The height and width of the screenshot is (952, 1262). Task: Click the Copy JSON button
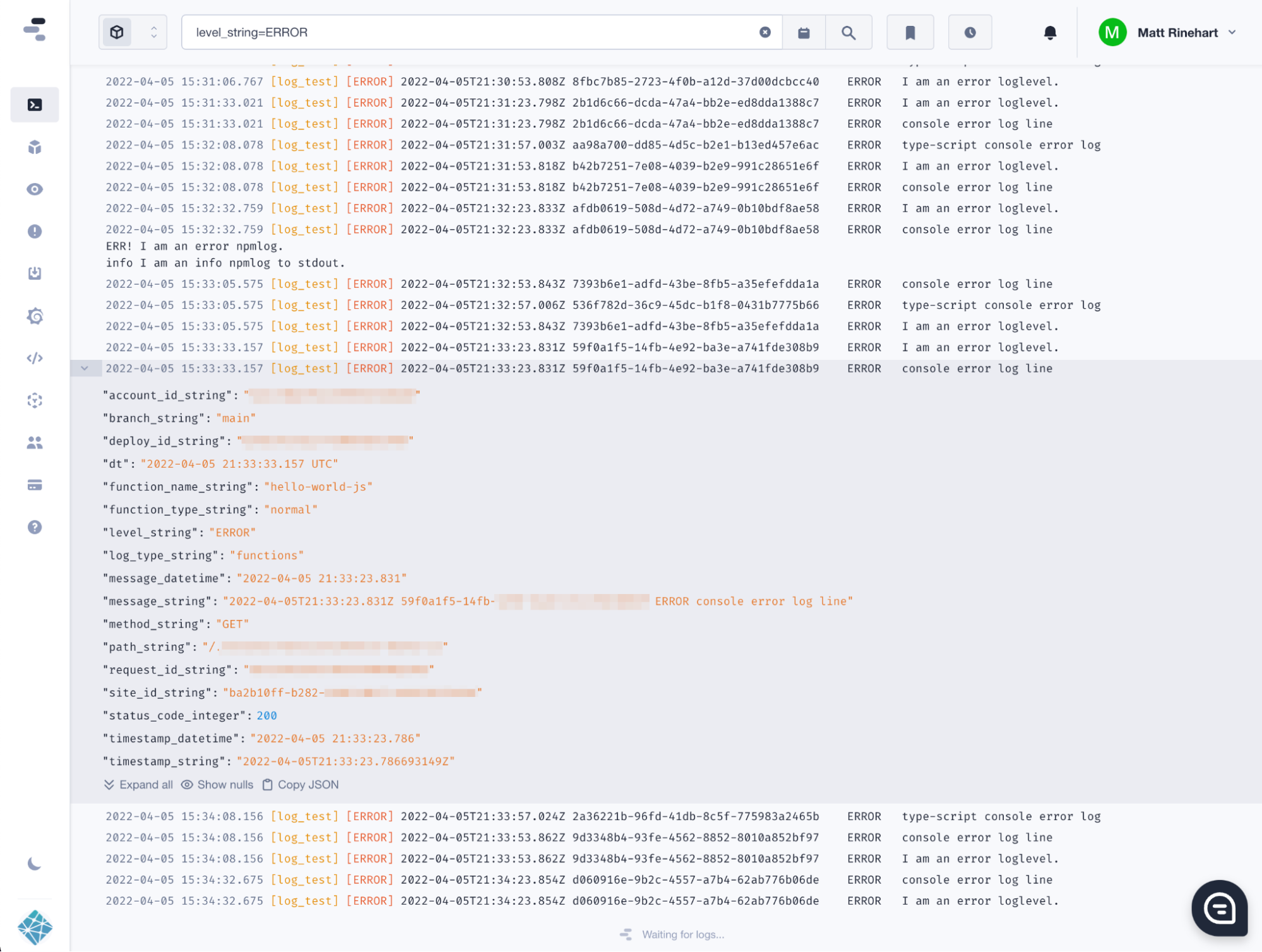click(x=301, y=785)
